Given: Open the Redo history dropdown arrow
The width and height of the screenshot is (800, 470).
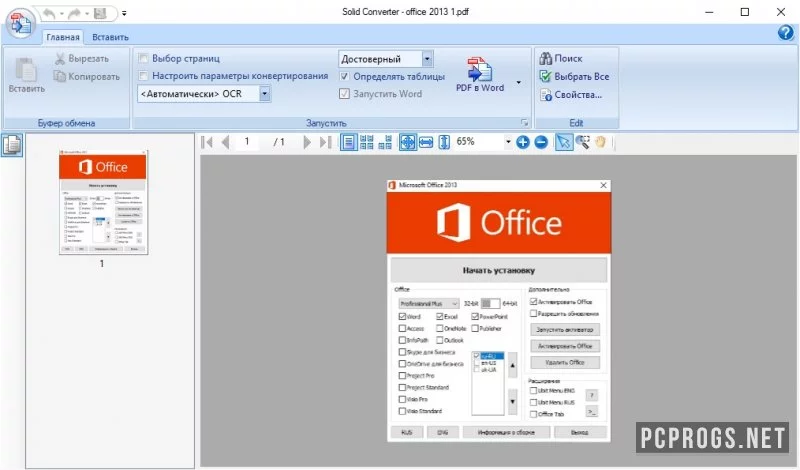Looking at the screenshot, I should click(87, 14).
